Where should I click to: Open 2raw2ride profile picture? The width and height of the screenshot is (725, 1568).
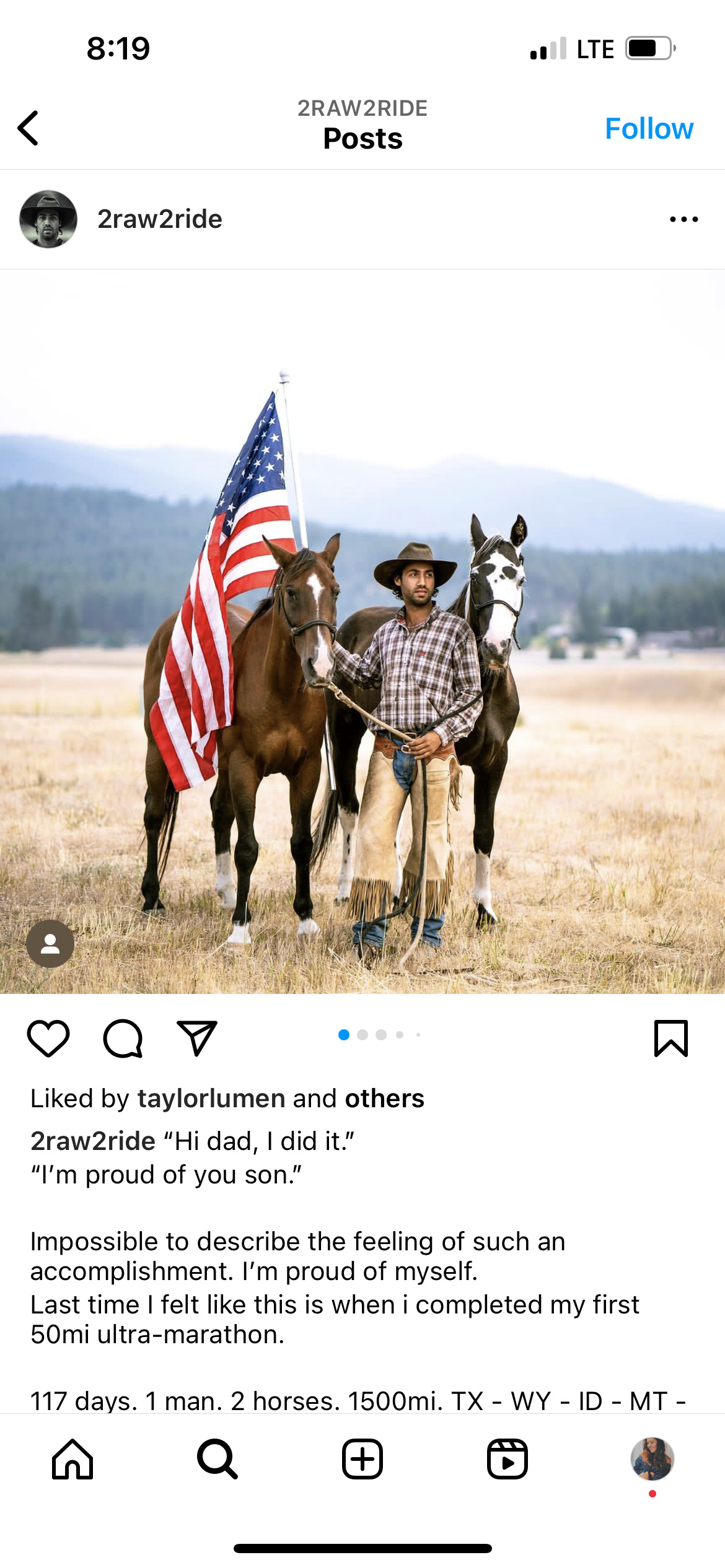point(48,219)
